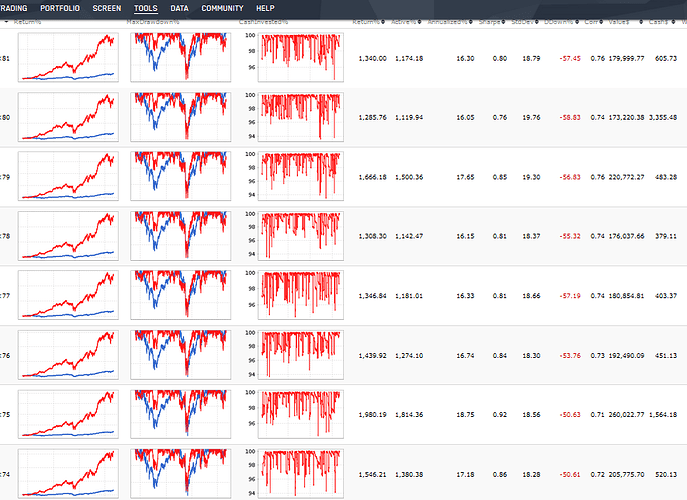Open the COMMUNITY menu

coord(223,8)
